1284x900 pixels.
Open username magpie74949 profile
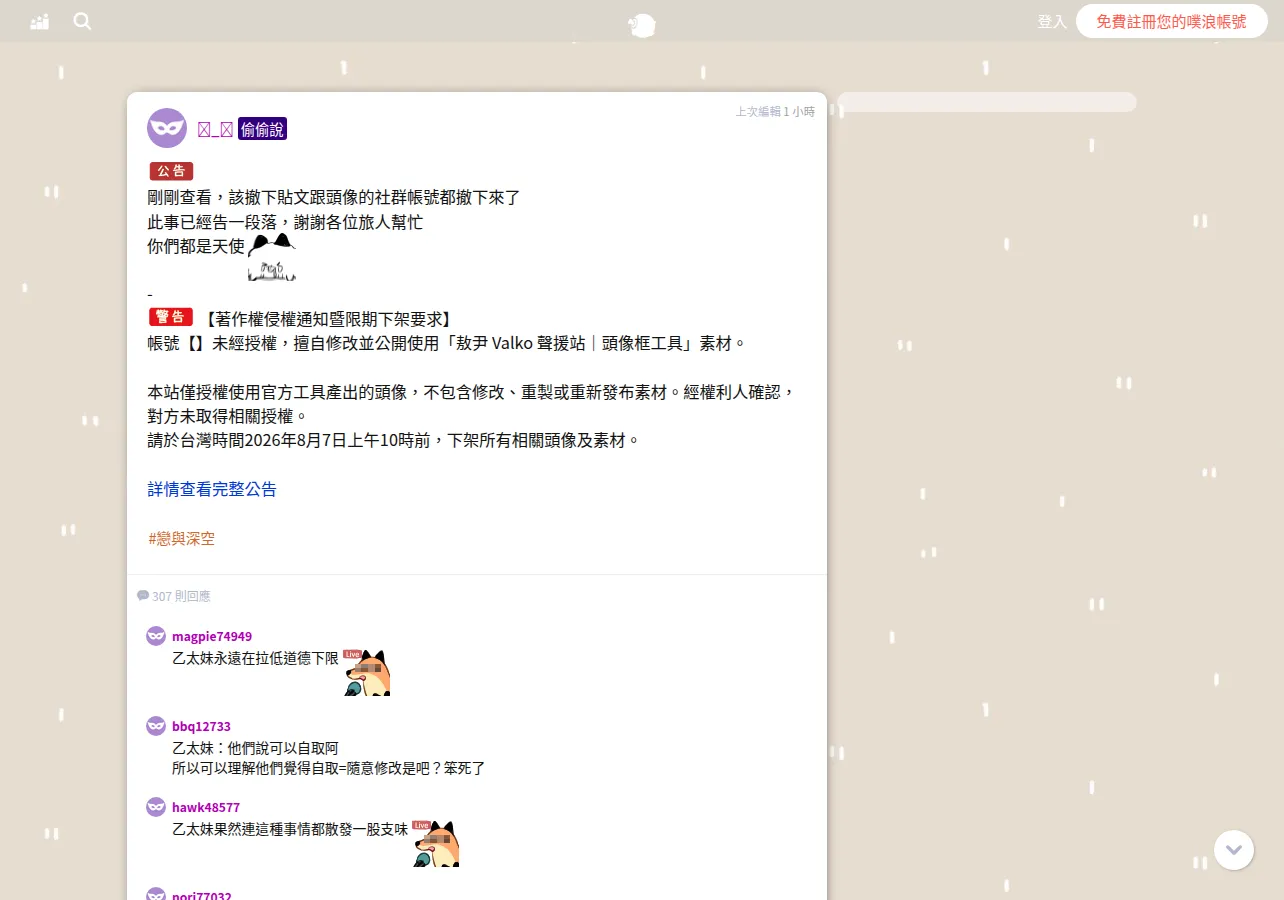pyautogui.click(x=212, y=636)
